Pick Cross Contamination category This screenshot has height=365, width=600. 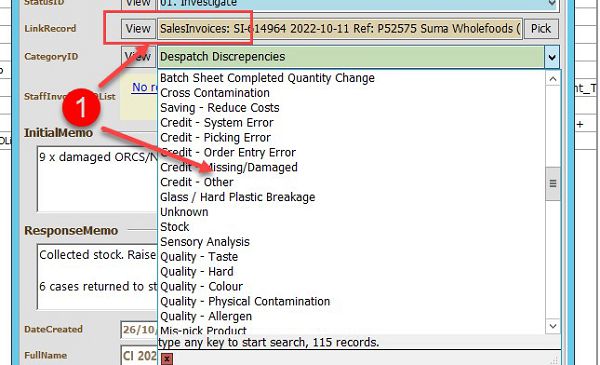[215, 93]
